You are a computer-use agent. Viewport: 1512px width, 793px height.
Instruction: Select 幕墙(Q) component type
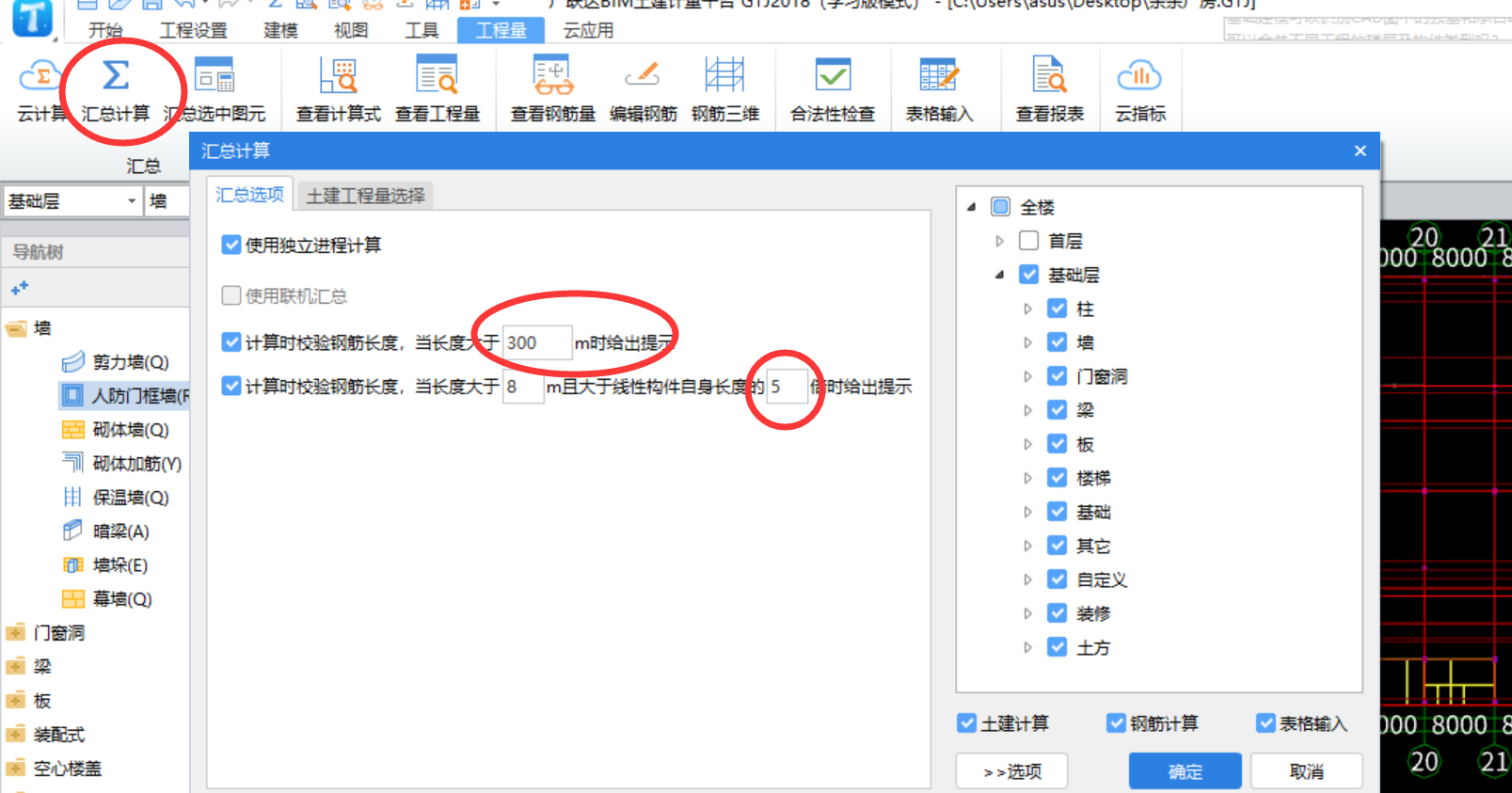(107, 599)
